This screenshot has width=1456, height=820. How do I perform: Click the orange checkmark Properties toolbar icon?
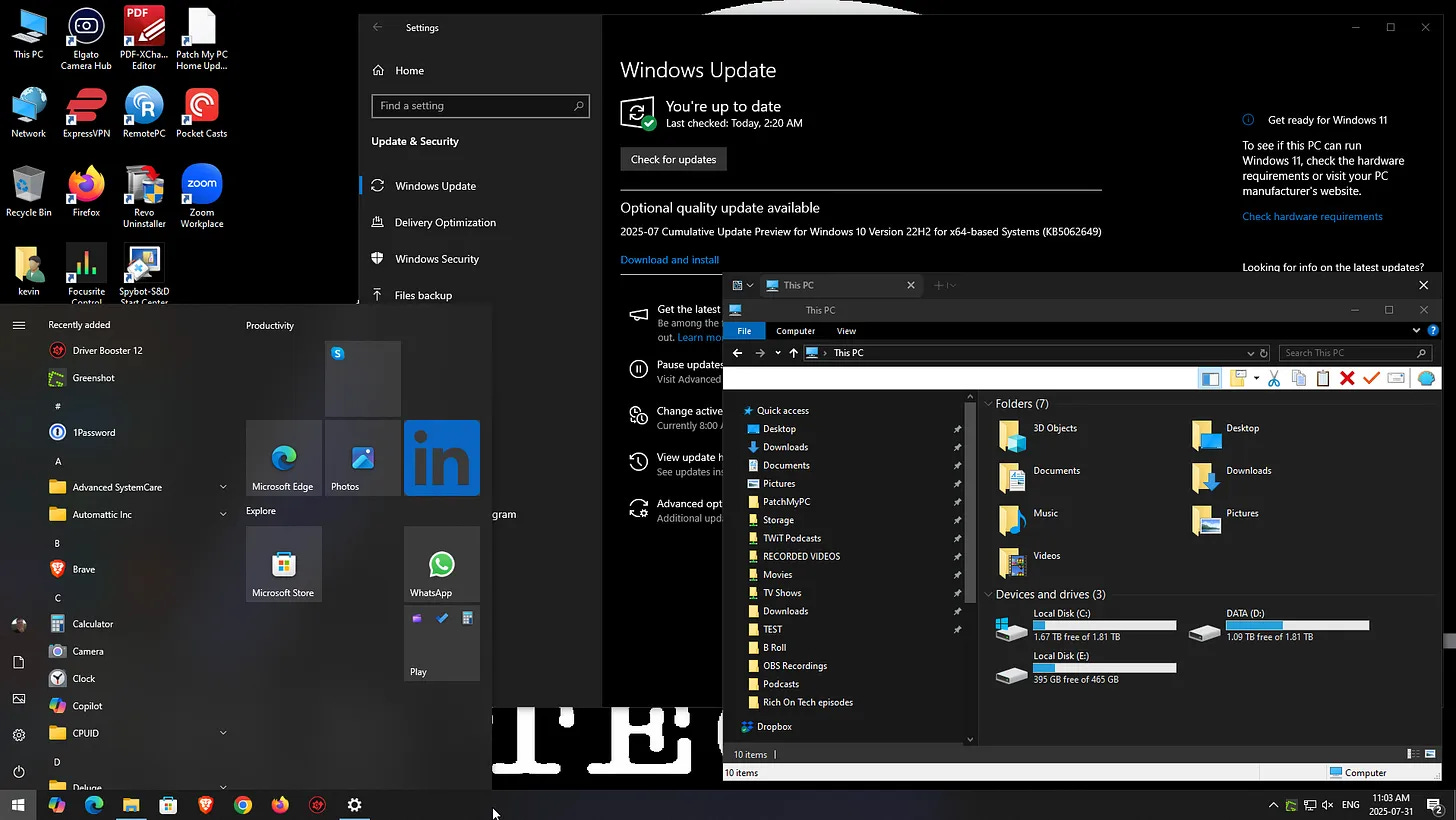pos(1371,378)
